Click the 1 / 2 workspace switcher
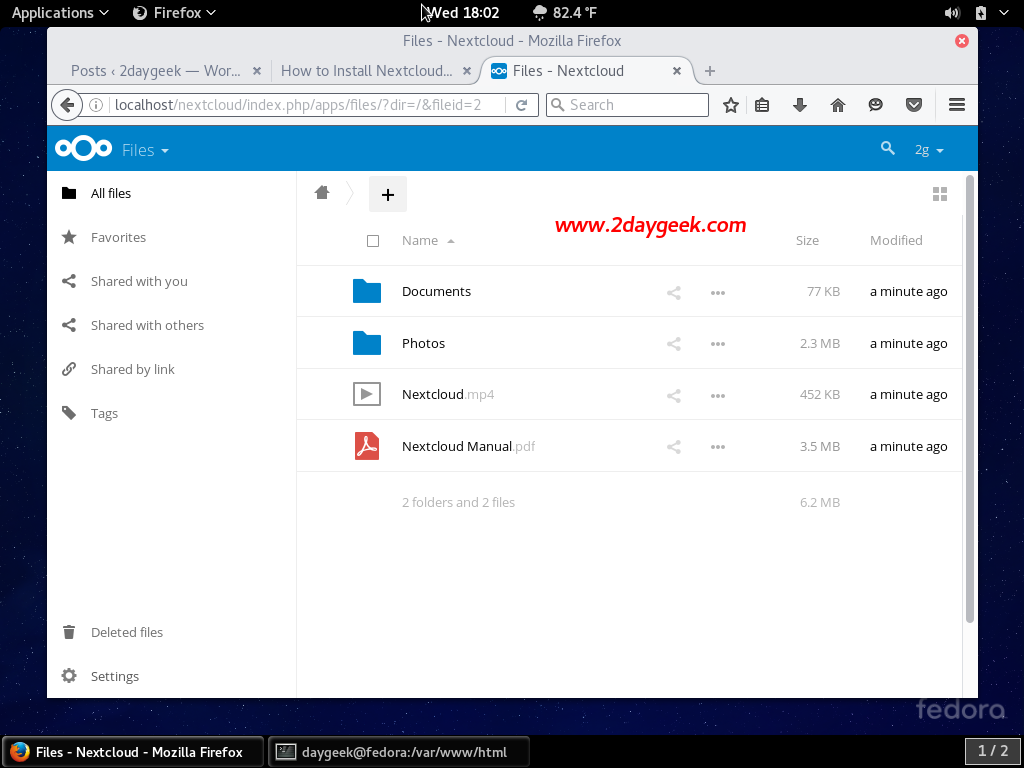 [x=993, y=751]
